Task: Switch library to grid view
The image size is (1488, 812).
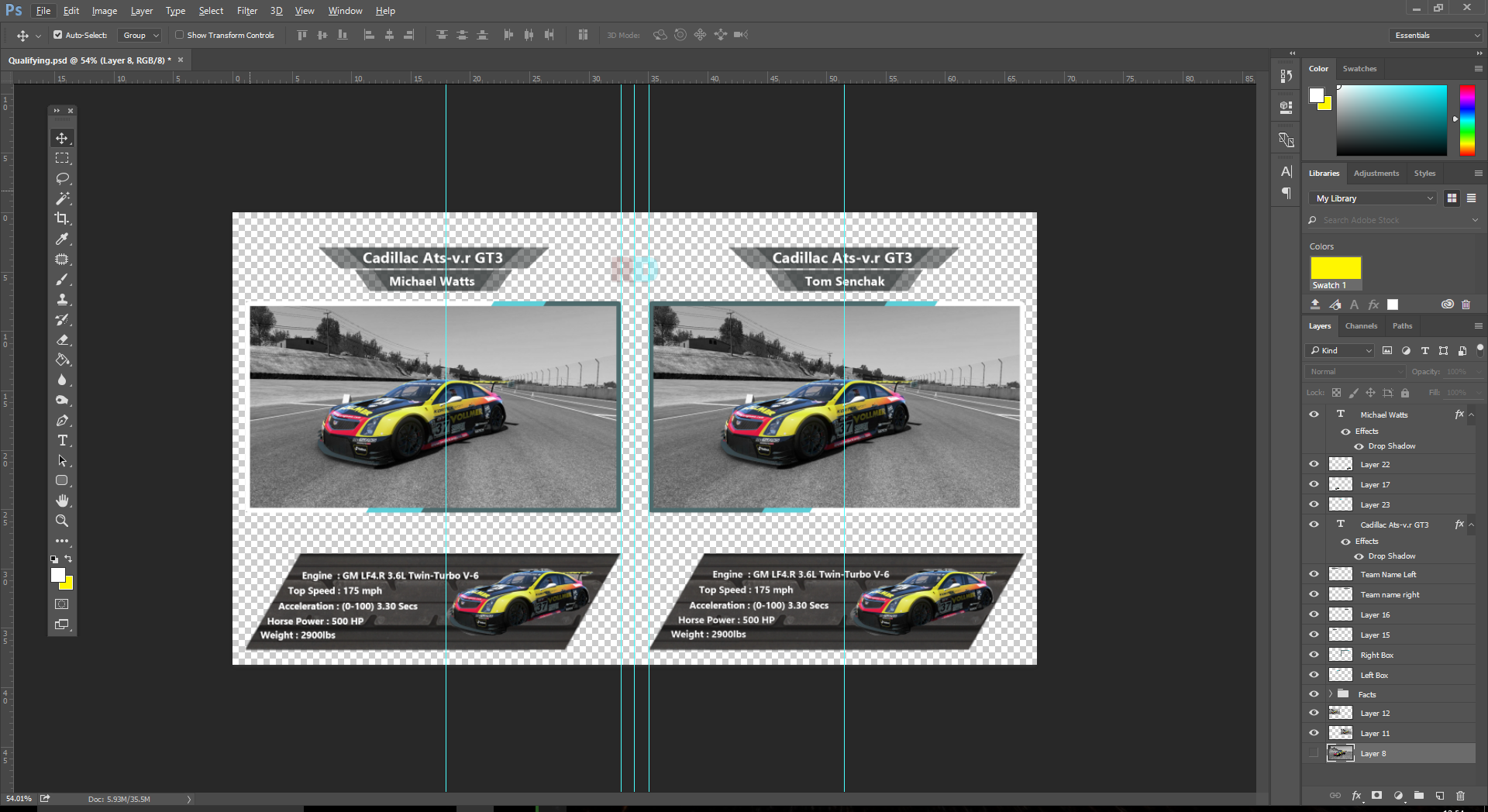Action: (1452, 198)
